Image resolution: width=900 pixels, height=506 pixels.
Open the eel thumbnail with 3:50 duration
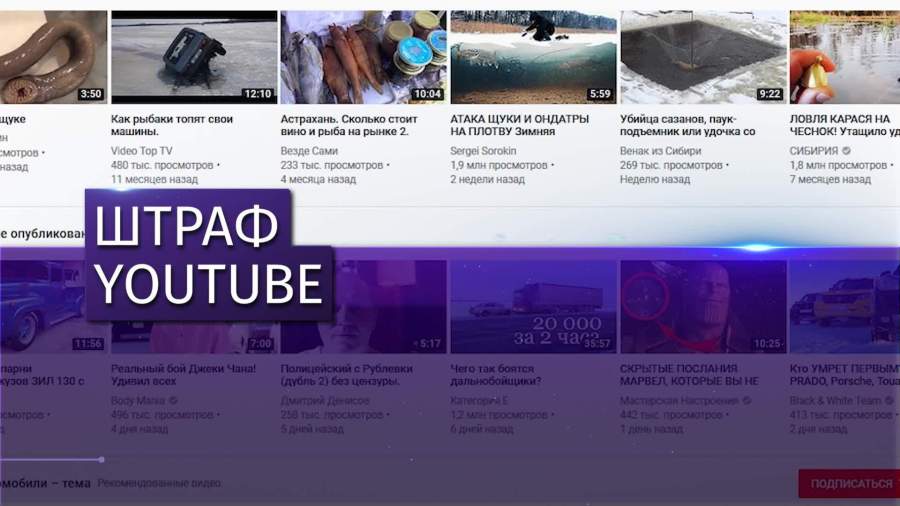[53, 57]
